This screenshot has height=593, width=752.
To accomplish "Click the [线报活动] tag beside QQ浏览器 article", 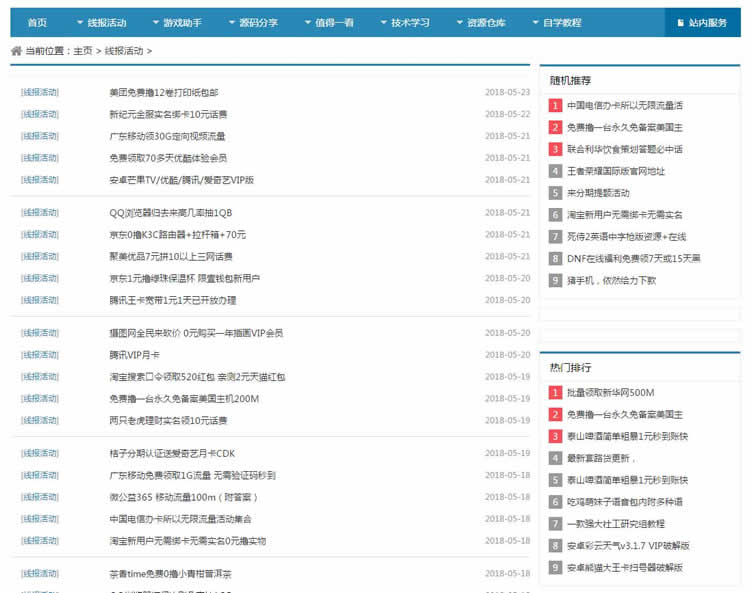I will pos(40,213).
